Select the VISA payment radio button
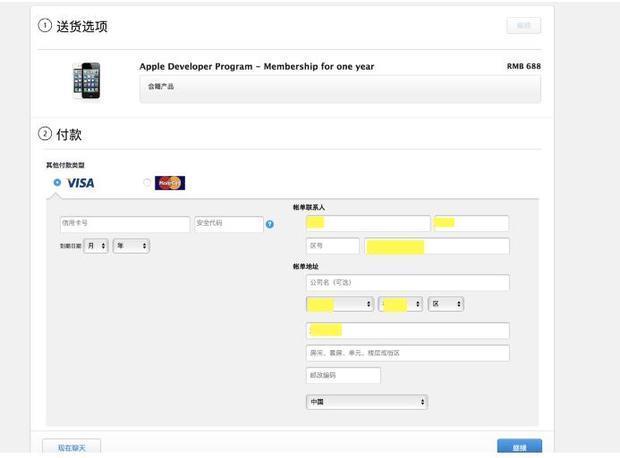Screen dimensions: 620x458 pyautogui.click(x=57, y=183)
